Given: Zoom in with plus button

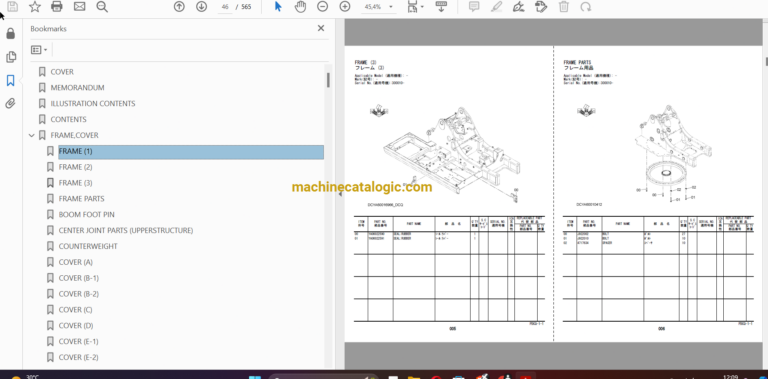Looking at the screenshot, I should [345, 6].
